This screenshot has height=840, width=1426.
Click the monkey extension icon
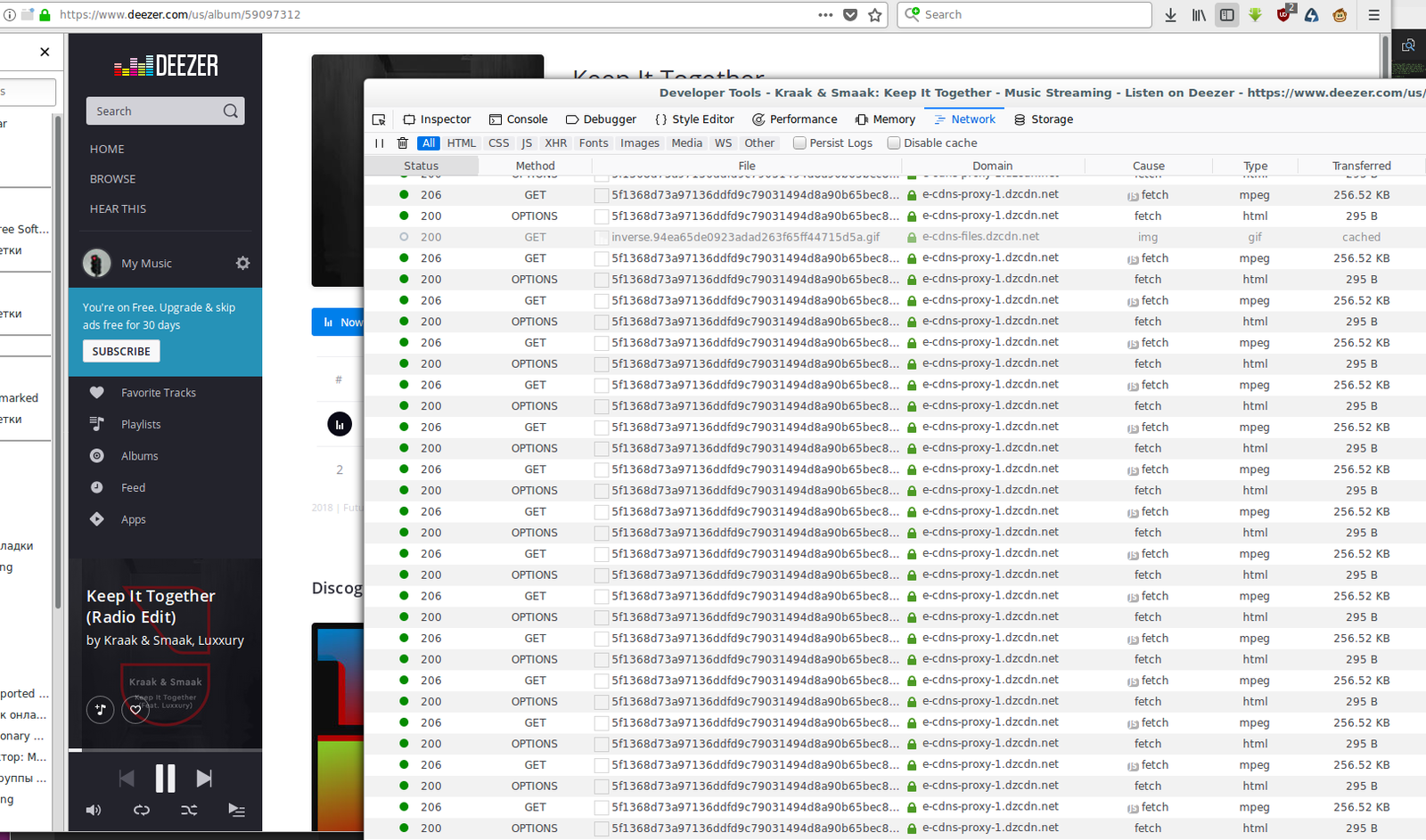click(x=1340, y=15)
